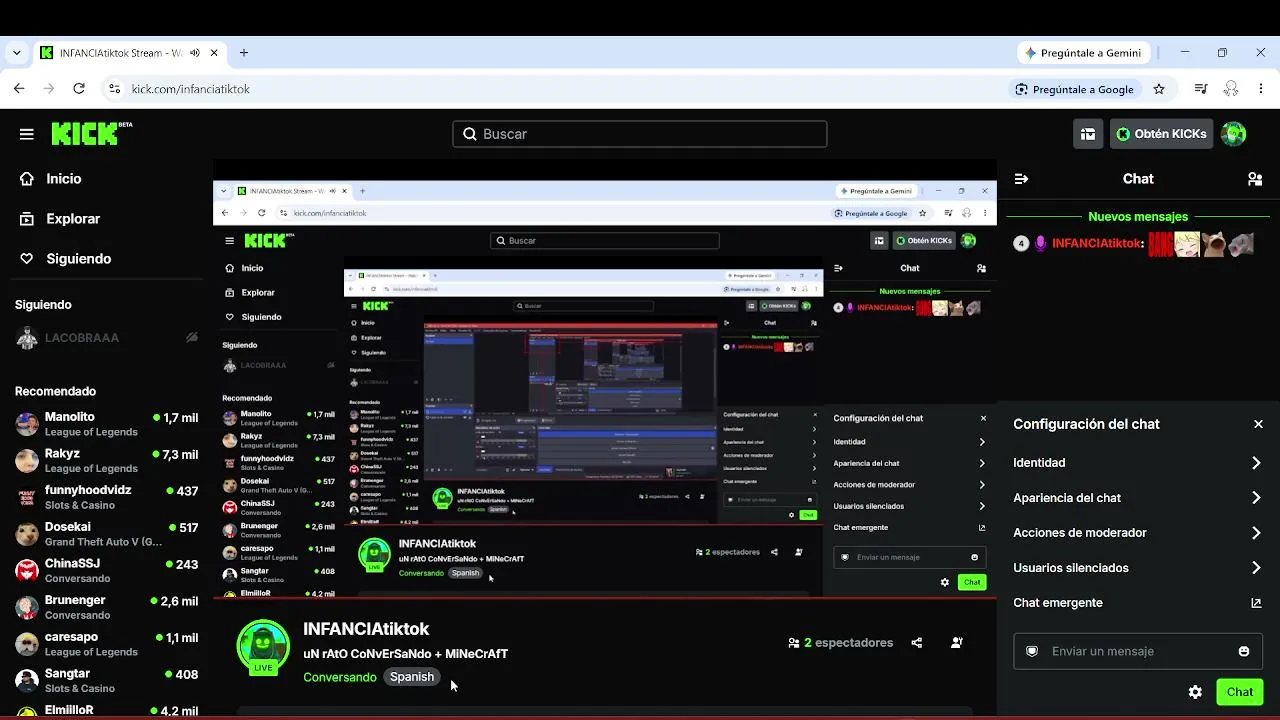Open caresapo recommended channel
1280x720 pixels.
106,644
